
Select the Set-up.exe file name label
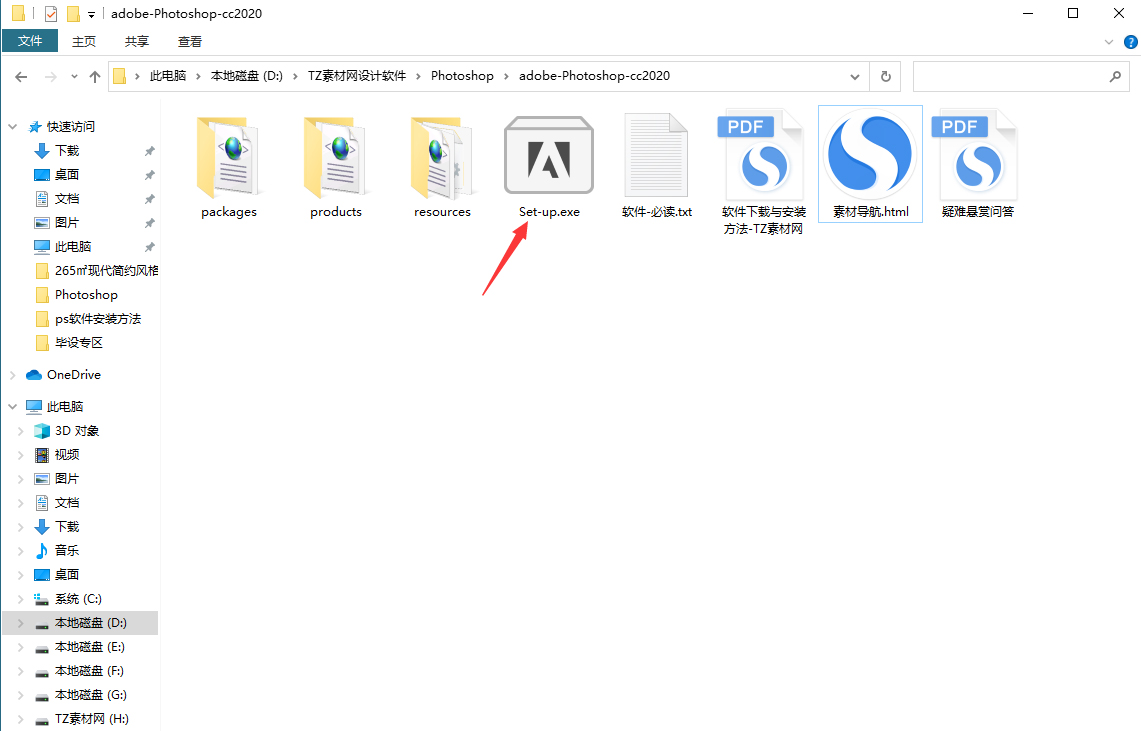[549, 212]
